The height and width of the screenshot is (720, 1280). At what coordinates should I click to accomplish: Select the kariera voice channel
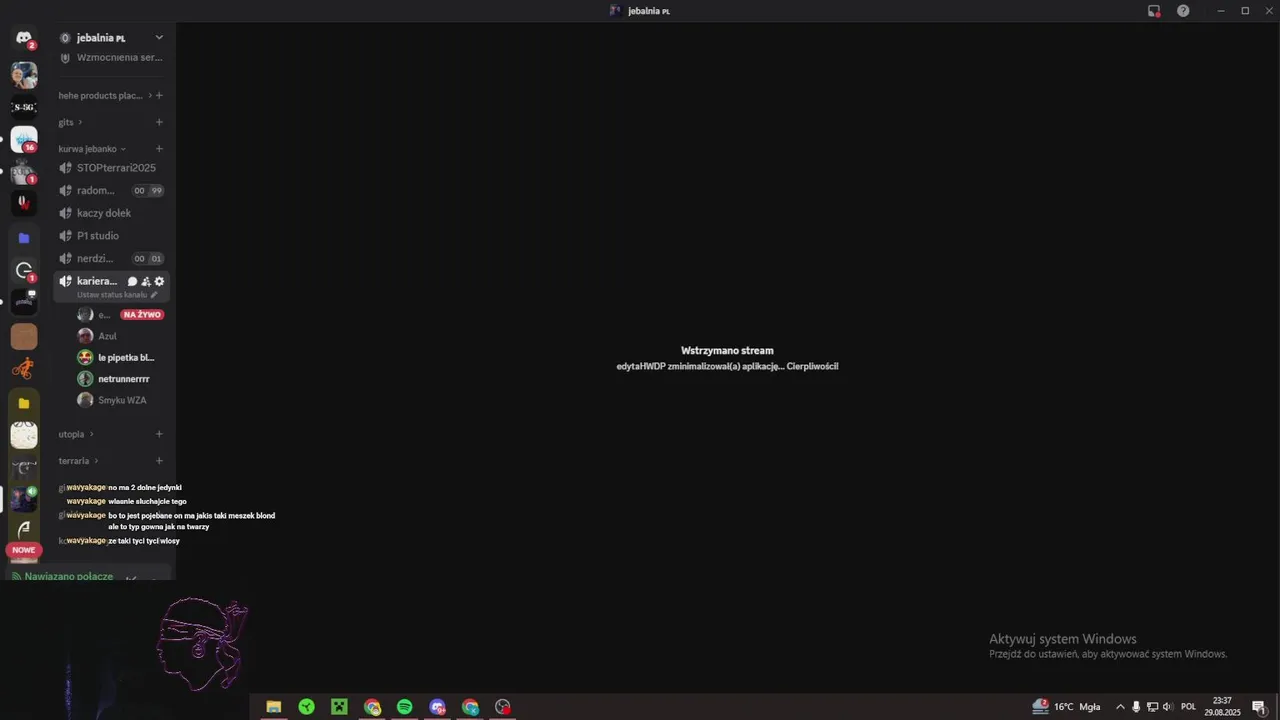97,282
